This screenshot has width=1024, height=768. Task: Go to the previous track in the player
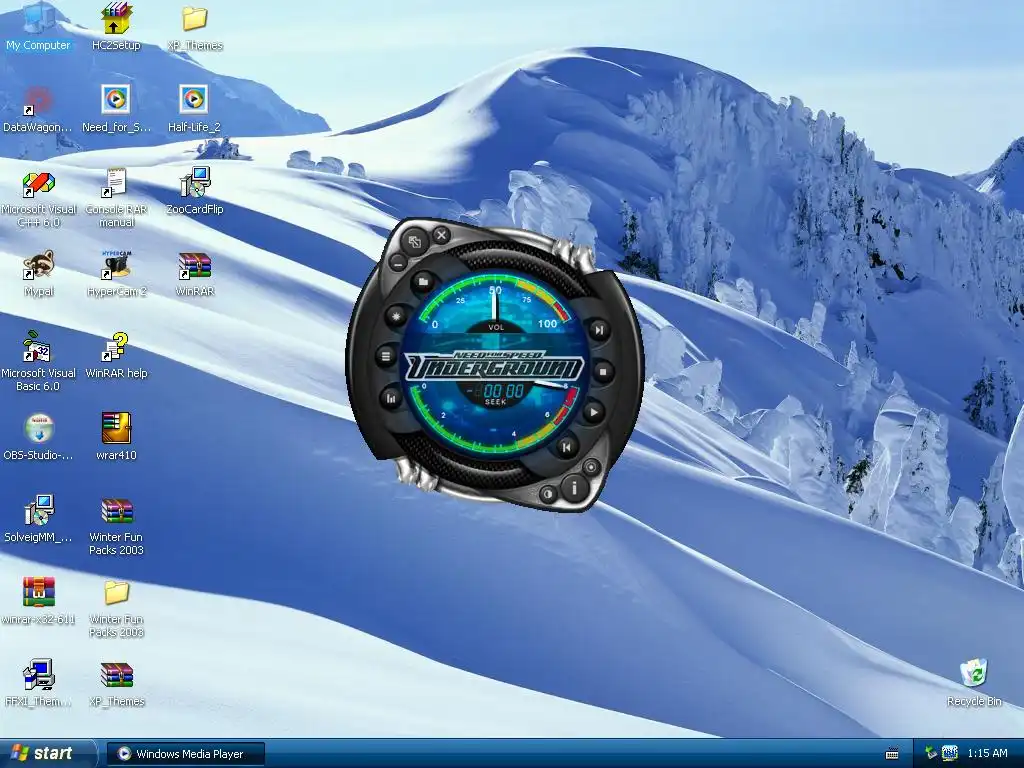coord(566,447)
